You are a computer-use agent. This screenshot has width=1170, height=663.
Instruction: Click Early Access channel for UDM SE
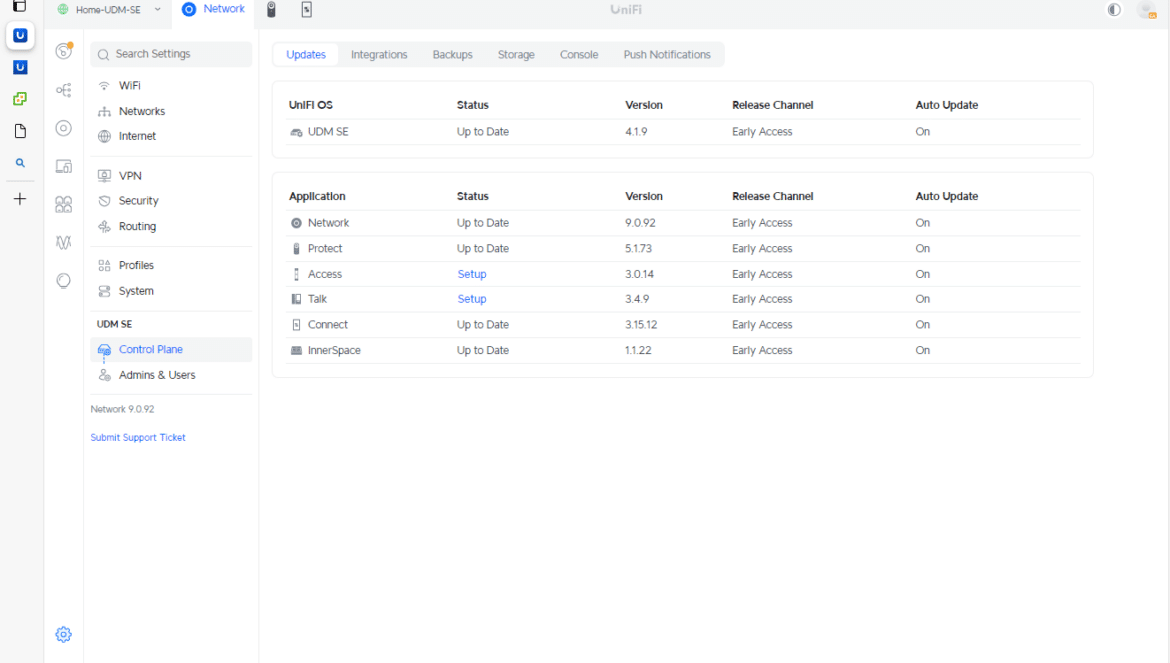[x=762, y=132]
